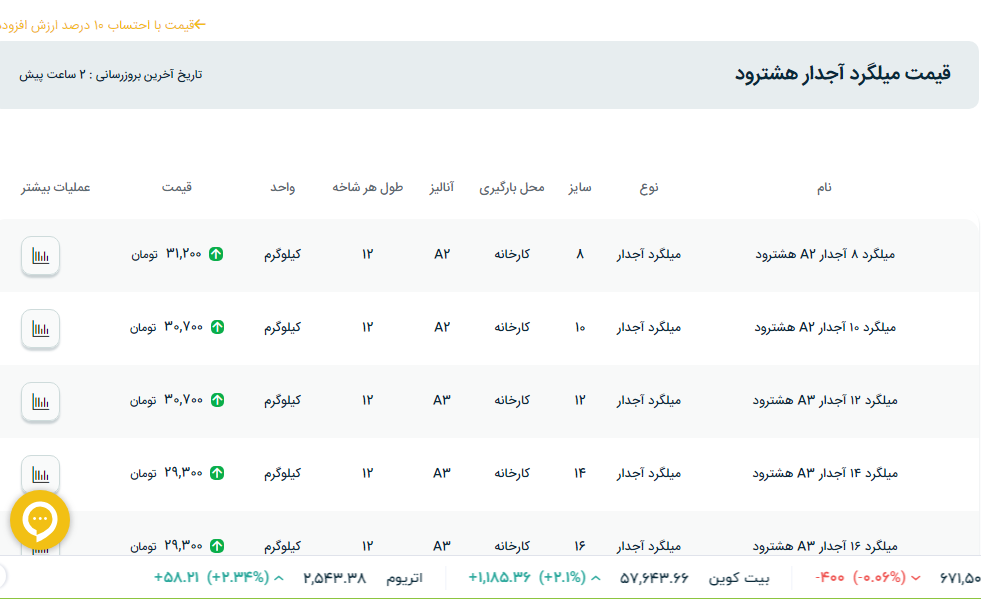Click chart button for میلگرد ۱۴ آجدار row

[x=41, y=474]
